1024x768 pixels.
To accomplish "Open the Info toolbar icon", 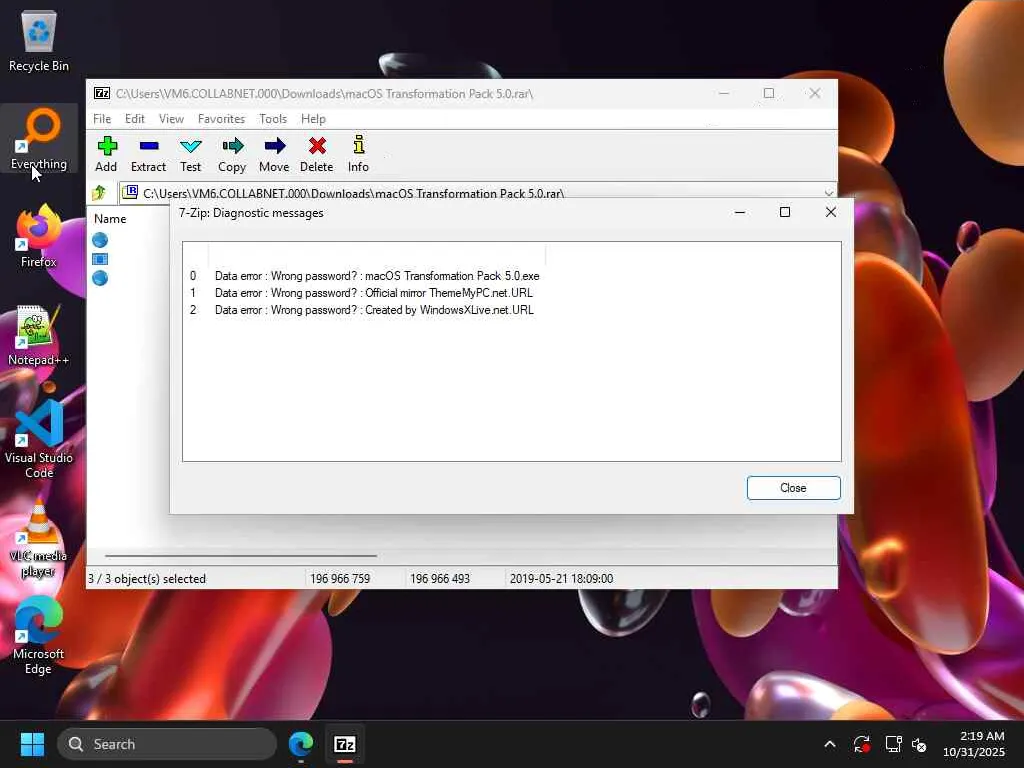I will click(358, 154).
